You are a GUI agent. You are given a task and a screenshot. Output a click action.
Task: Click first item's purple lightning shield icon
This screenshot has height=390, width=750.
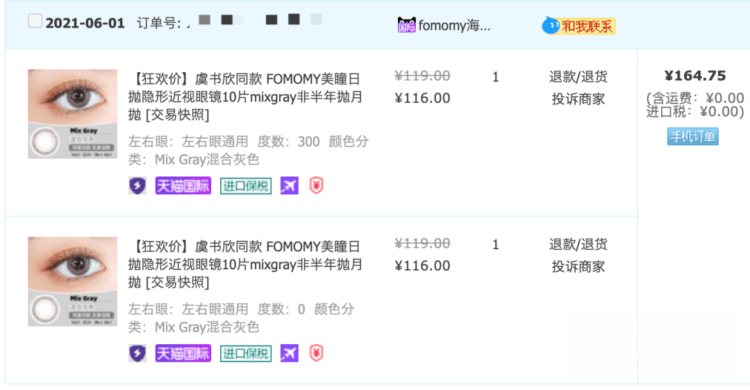[137, 186]
